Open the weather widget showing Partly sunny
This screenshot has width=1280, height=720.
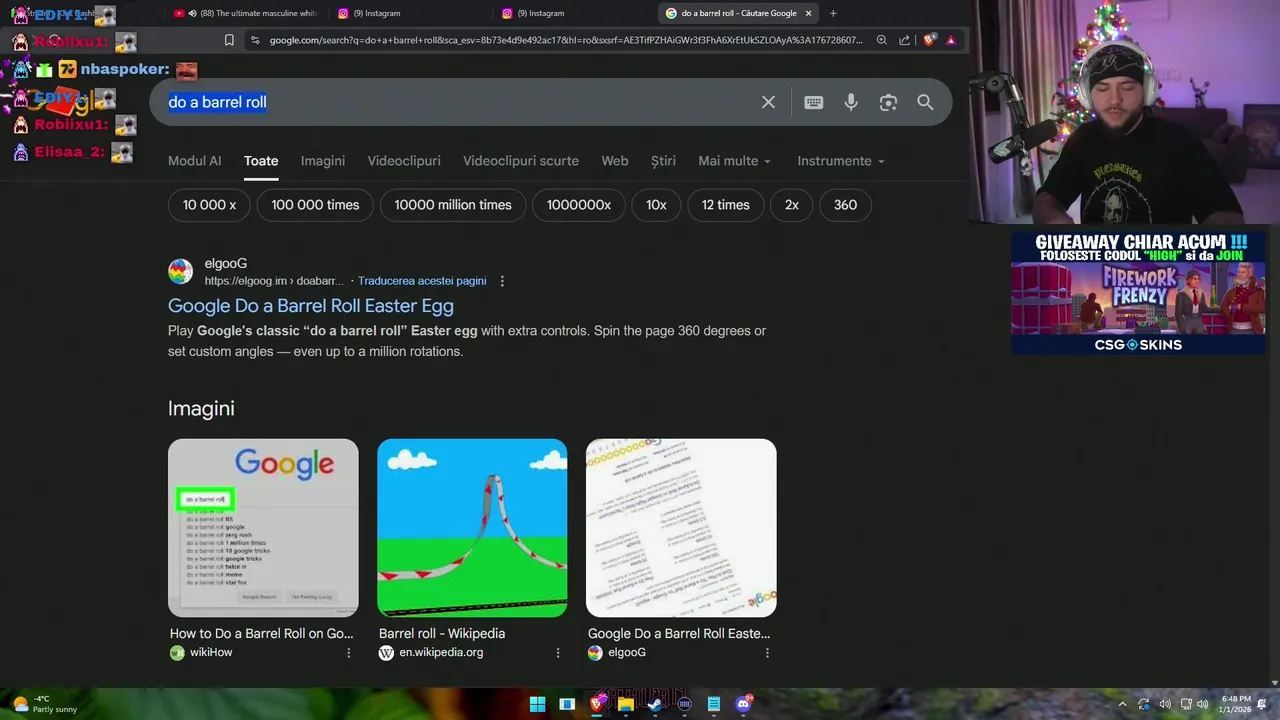45,704
